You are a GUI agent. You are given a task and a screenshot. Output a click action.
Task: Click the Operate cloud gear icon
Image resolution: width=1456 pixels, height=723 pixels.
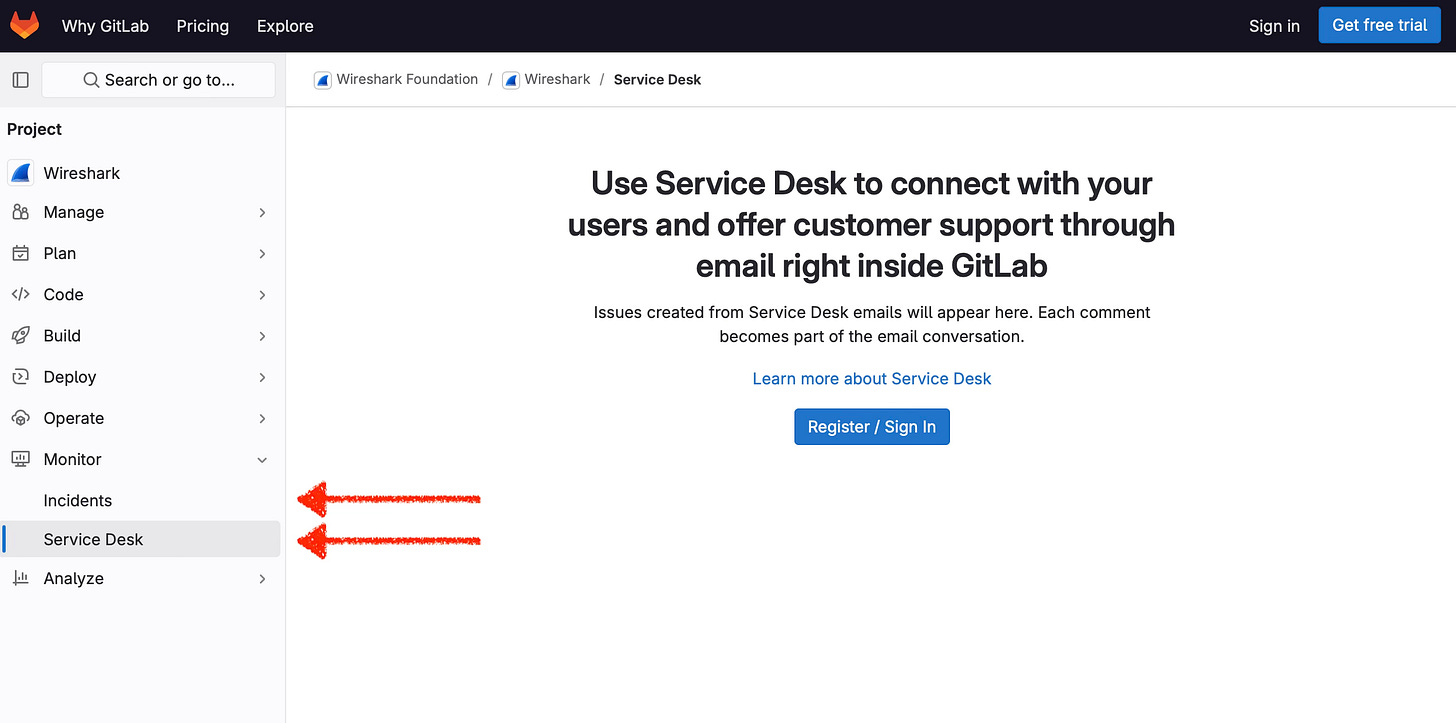click(x=21, y=418)
